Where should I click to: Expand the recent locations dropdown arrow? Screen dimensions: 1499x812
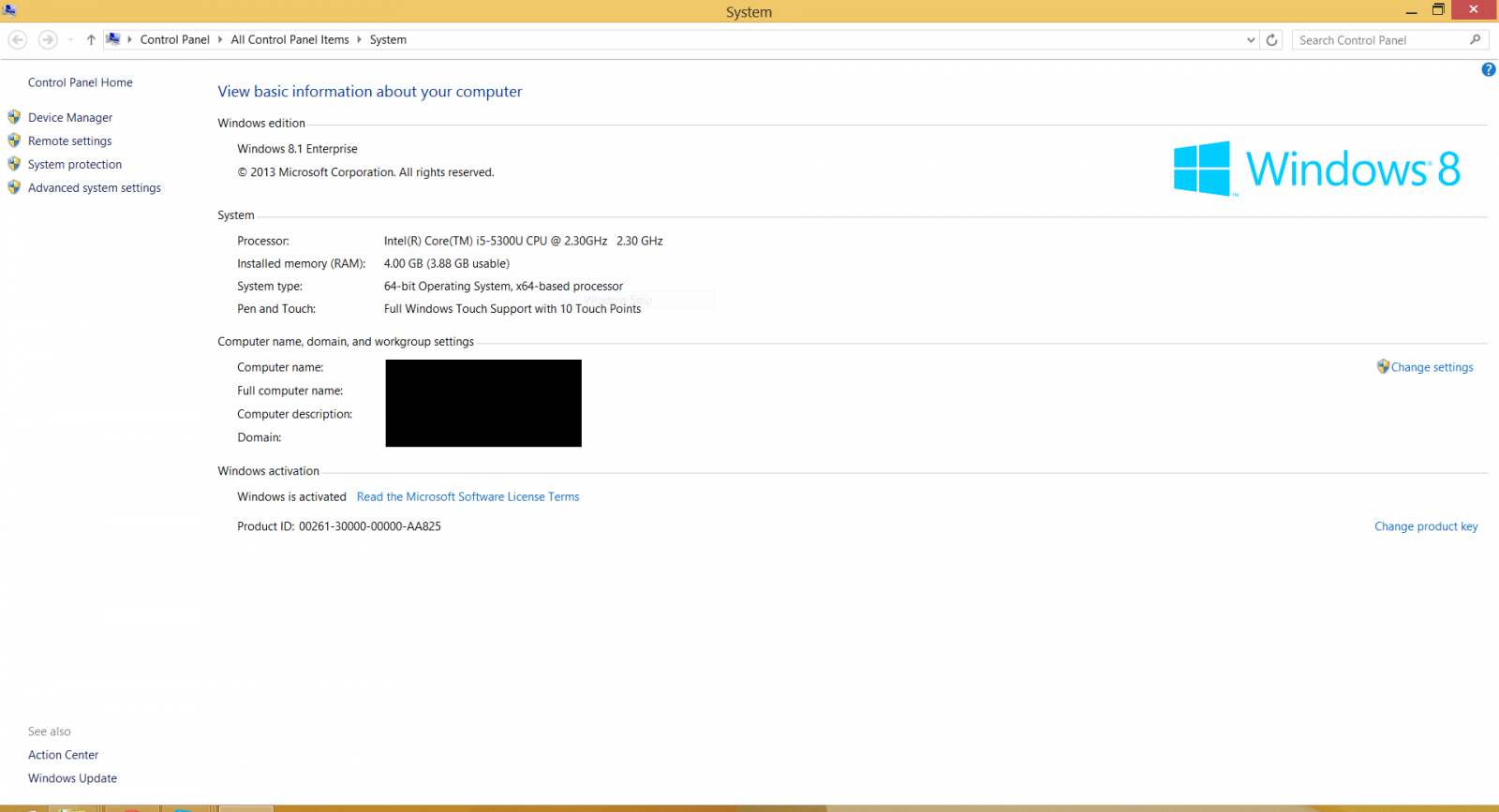click(x=70, y=40)
